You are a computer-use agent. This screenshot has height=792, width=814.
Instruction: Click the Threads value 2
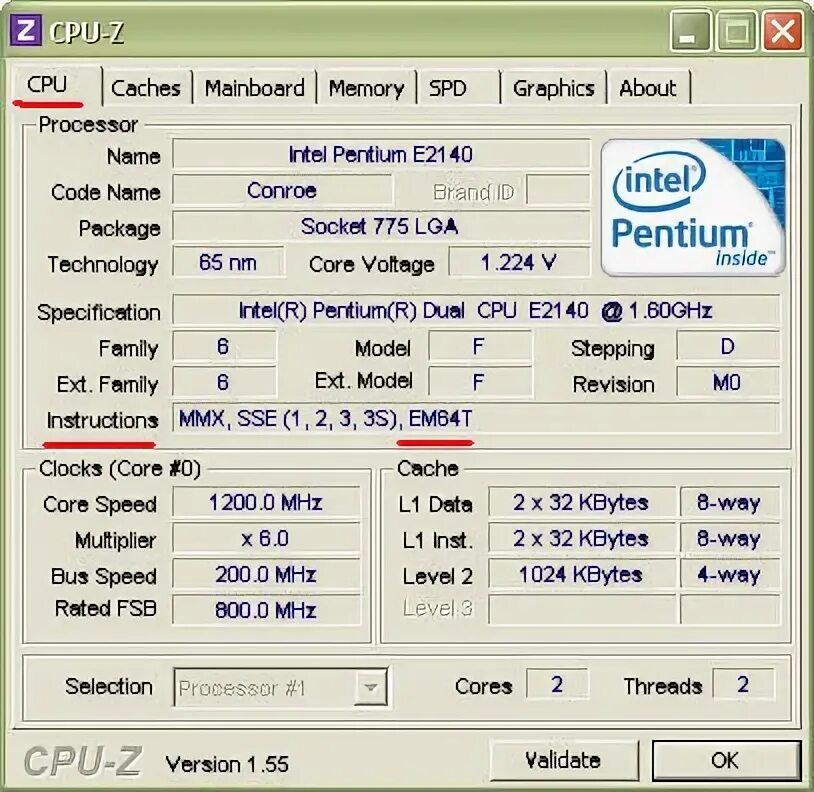click(743, 684)
